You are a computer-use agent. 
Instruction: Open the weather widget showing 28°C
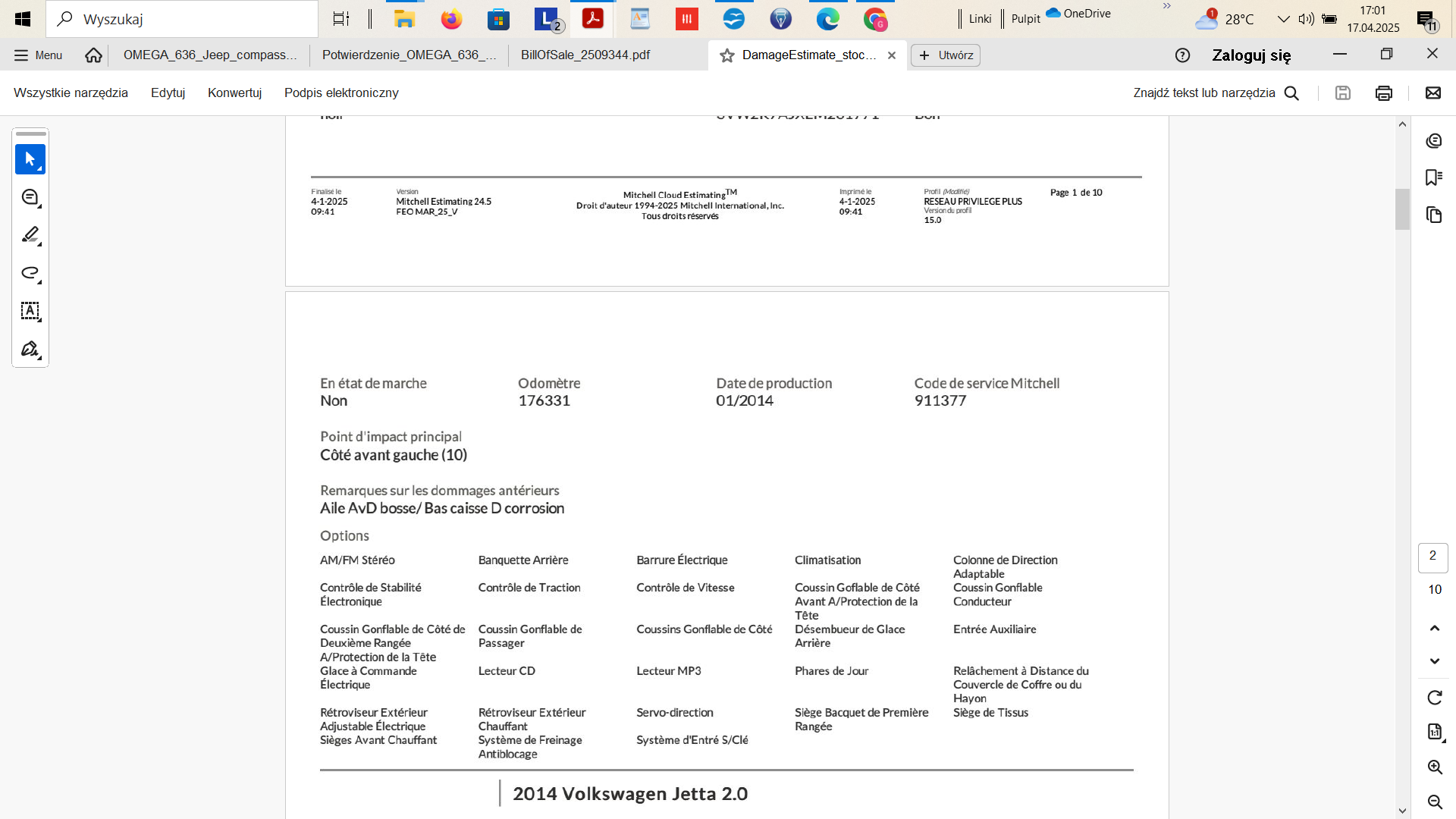point(1225,19)
